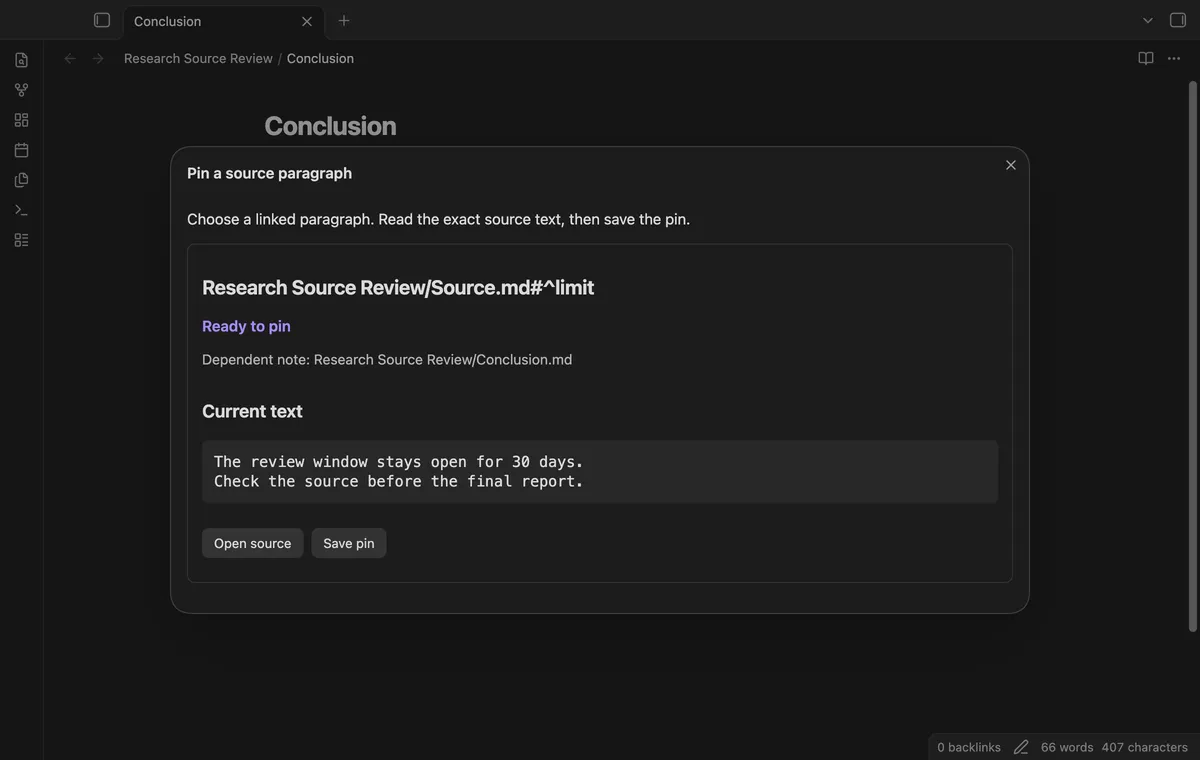Open quick switcher file icon in ribbon
The width and height of the screenshot is (1200, 760).
(x=21, y=60)
